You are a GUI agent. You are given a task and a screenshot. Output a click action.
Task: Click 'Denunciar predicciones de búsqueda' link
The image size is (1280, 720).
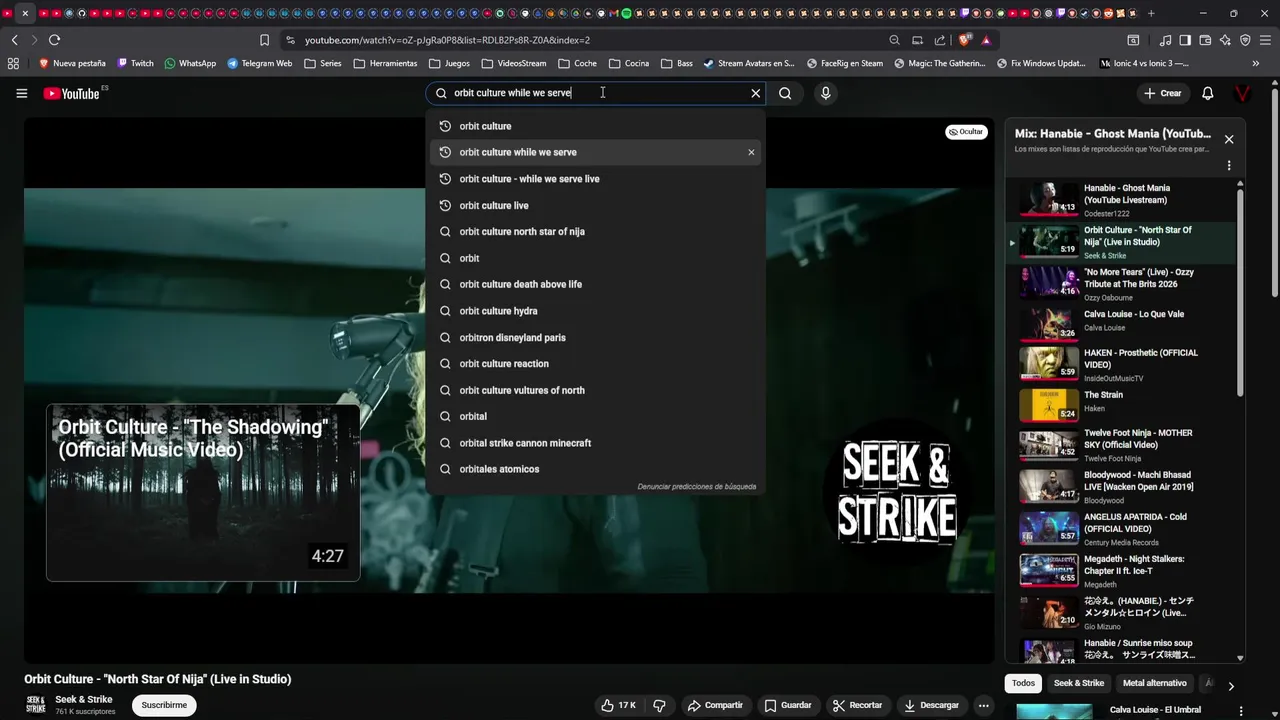tap(697, 487)
